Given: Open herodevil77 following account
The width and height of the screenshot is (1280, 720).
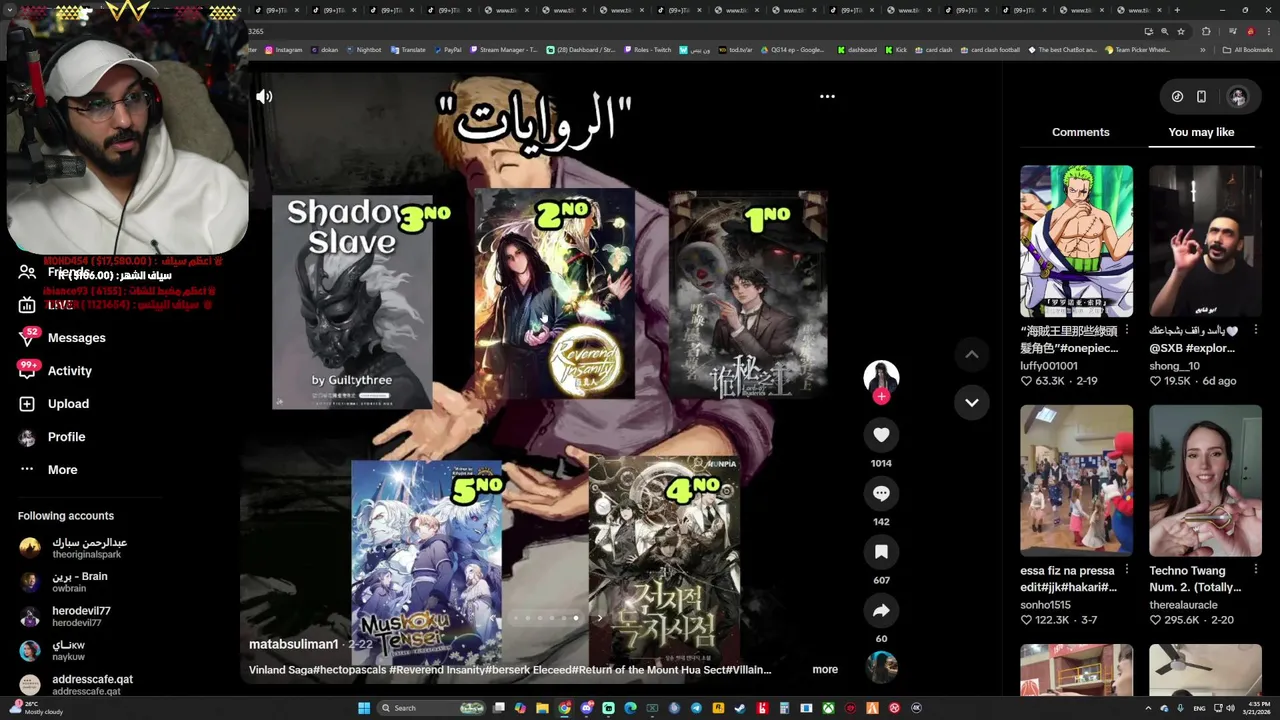Looking at the screenshot, I should point(66,616).
